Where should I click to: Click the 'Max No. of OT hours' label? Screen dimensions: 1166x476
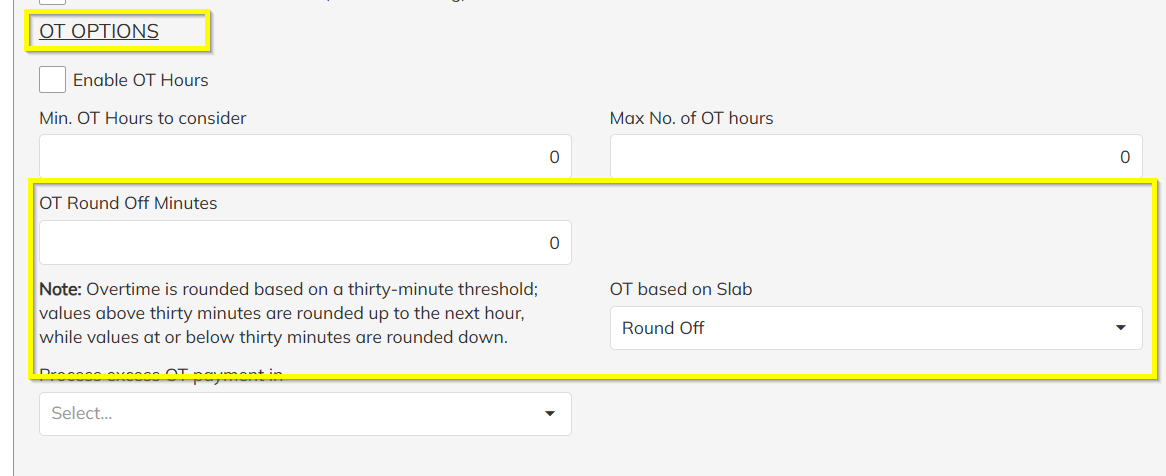(x=692, y=118)
